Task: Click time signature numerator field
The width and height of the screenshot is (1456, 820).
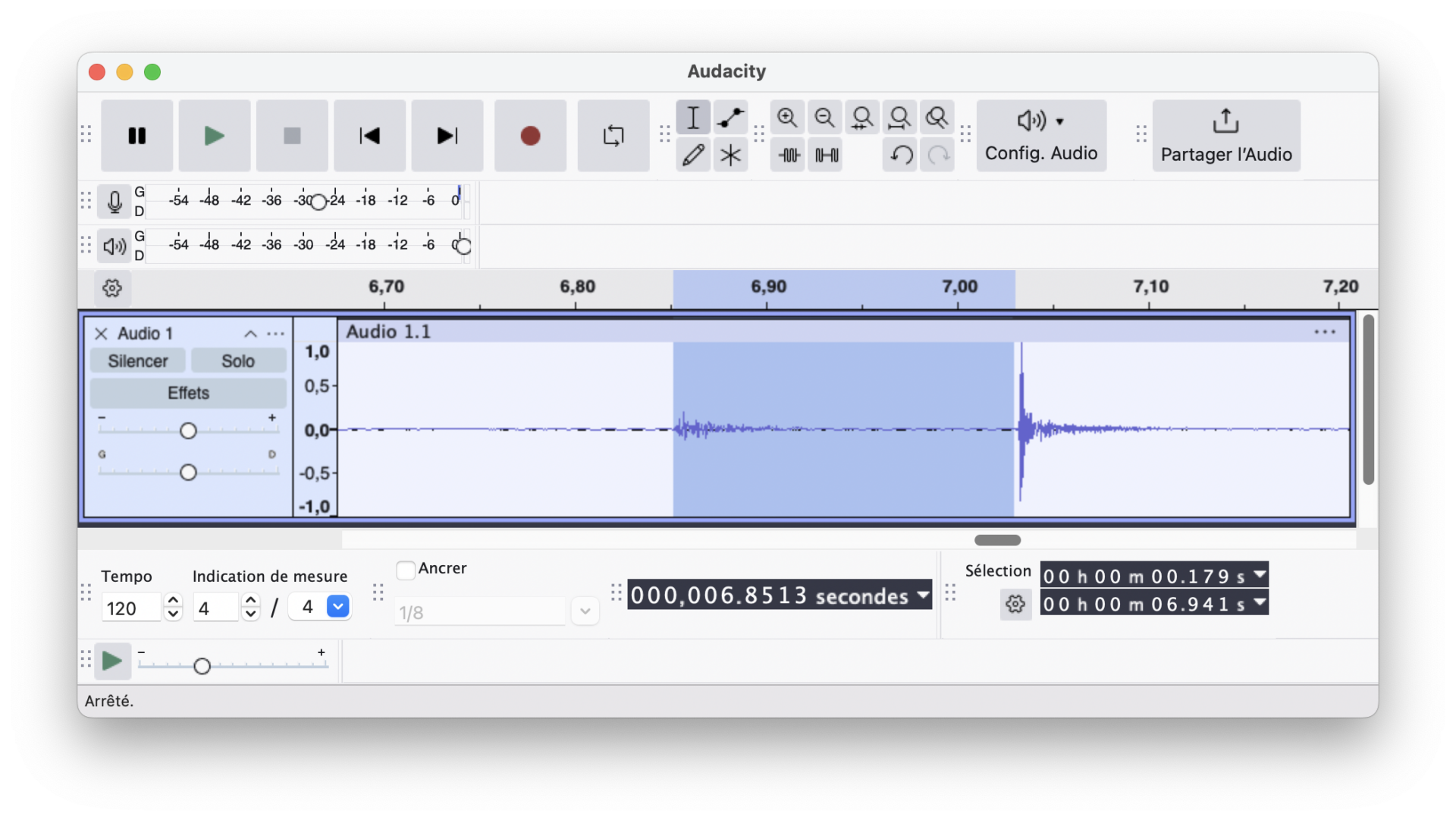Action: (x=215, y=608)
